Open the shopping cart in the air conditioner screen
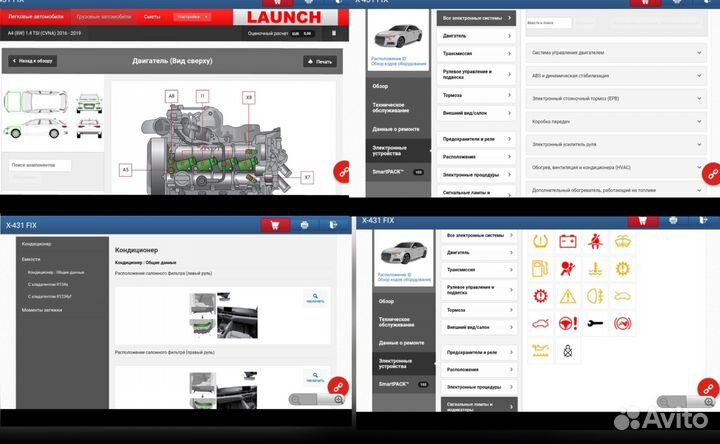 pyautogui.click(x=275, y=225)
